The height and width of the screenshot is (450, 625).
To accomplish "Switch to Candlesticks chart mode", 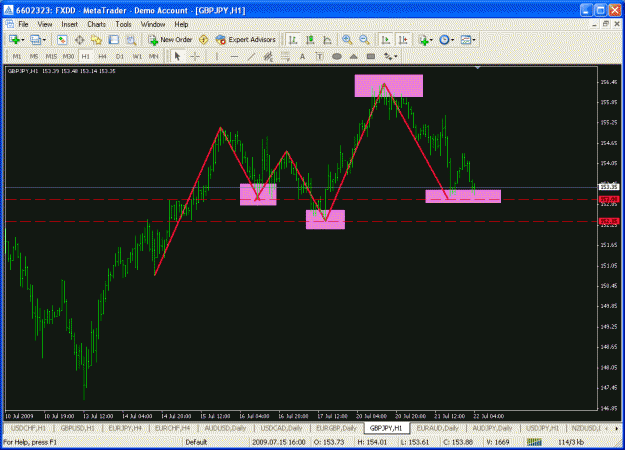I will click(x=310, y=40).
